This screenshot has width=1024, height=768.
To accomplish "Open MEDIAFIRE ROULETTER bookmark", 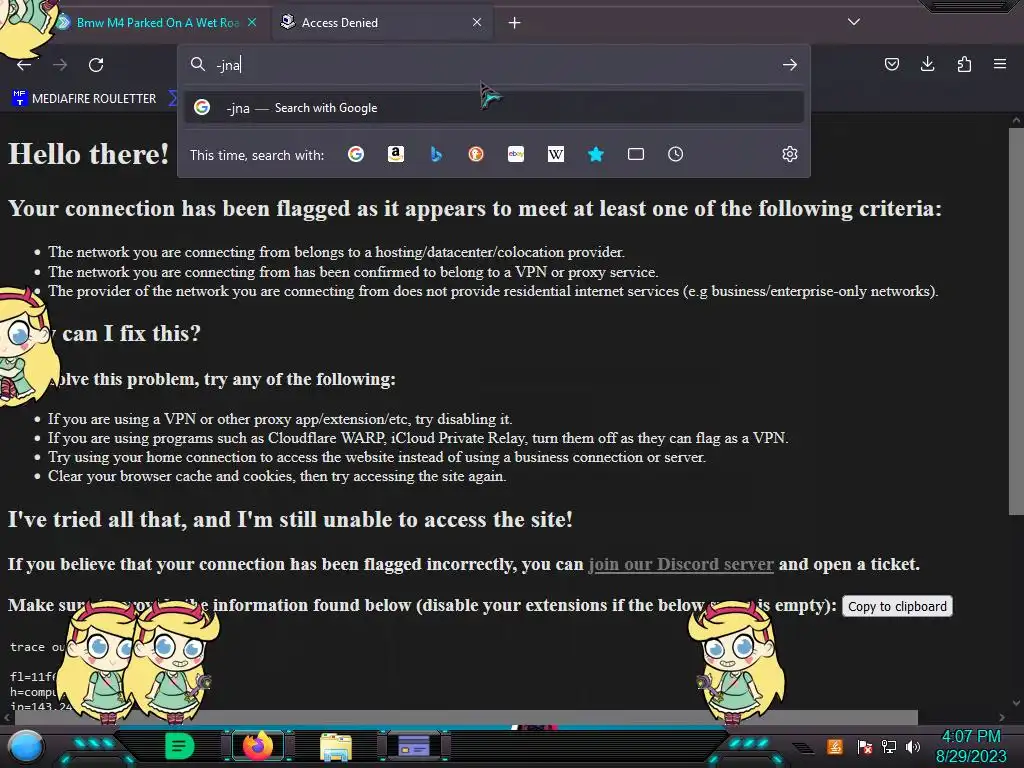I will point(84,99).
